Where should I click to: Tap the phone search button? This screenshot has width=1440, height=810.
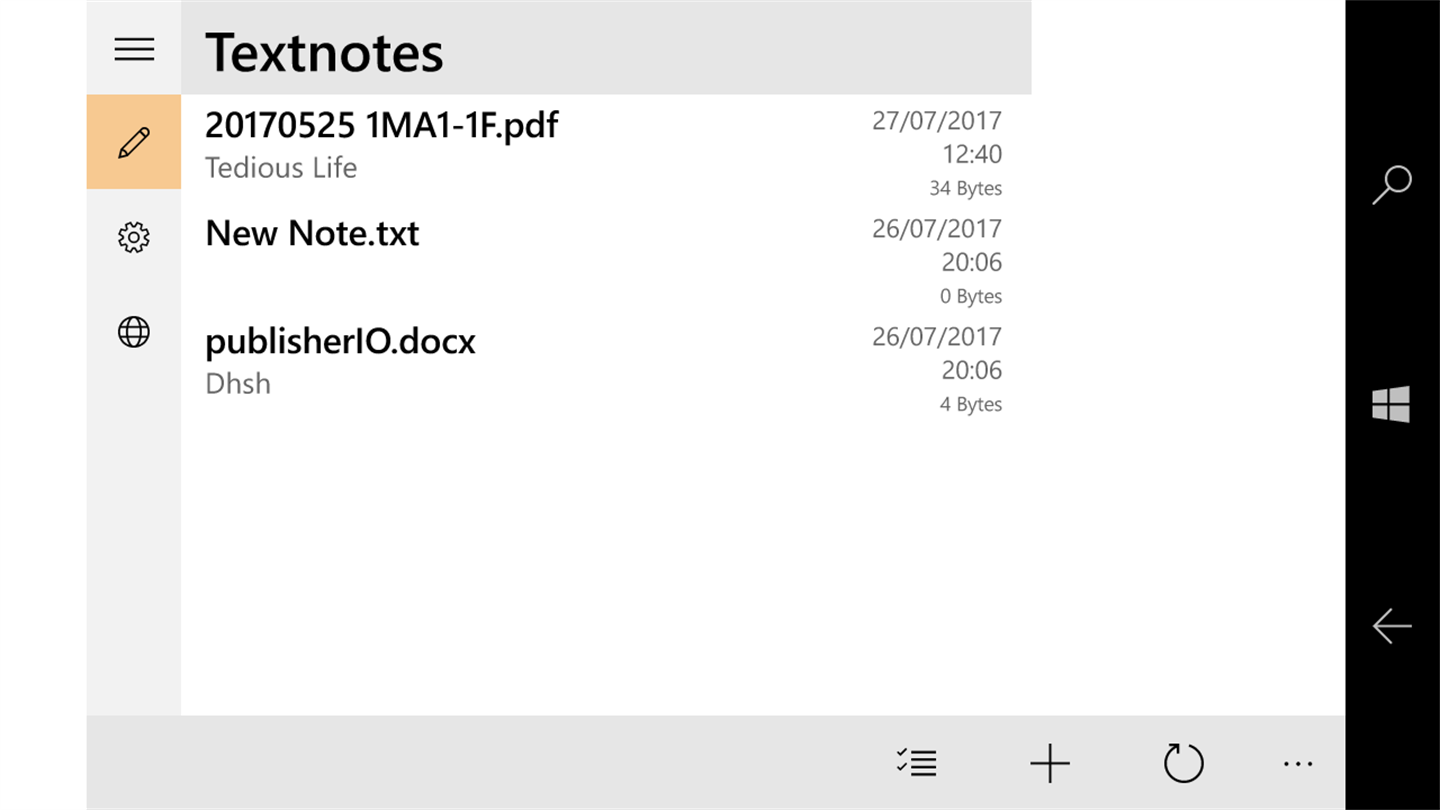coord(1391,185)
